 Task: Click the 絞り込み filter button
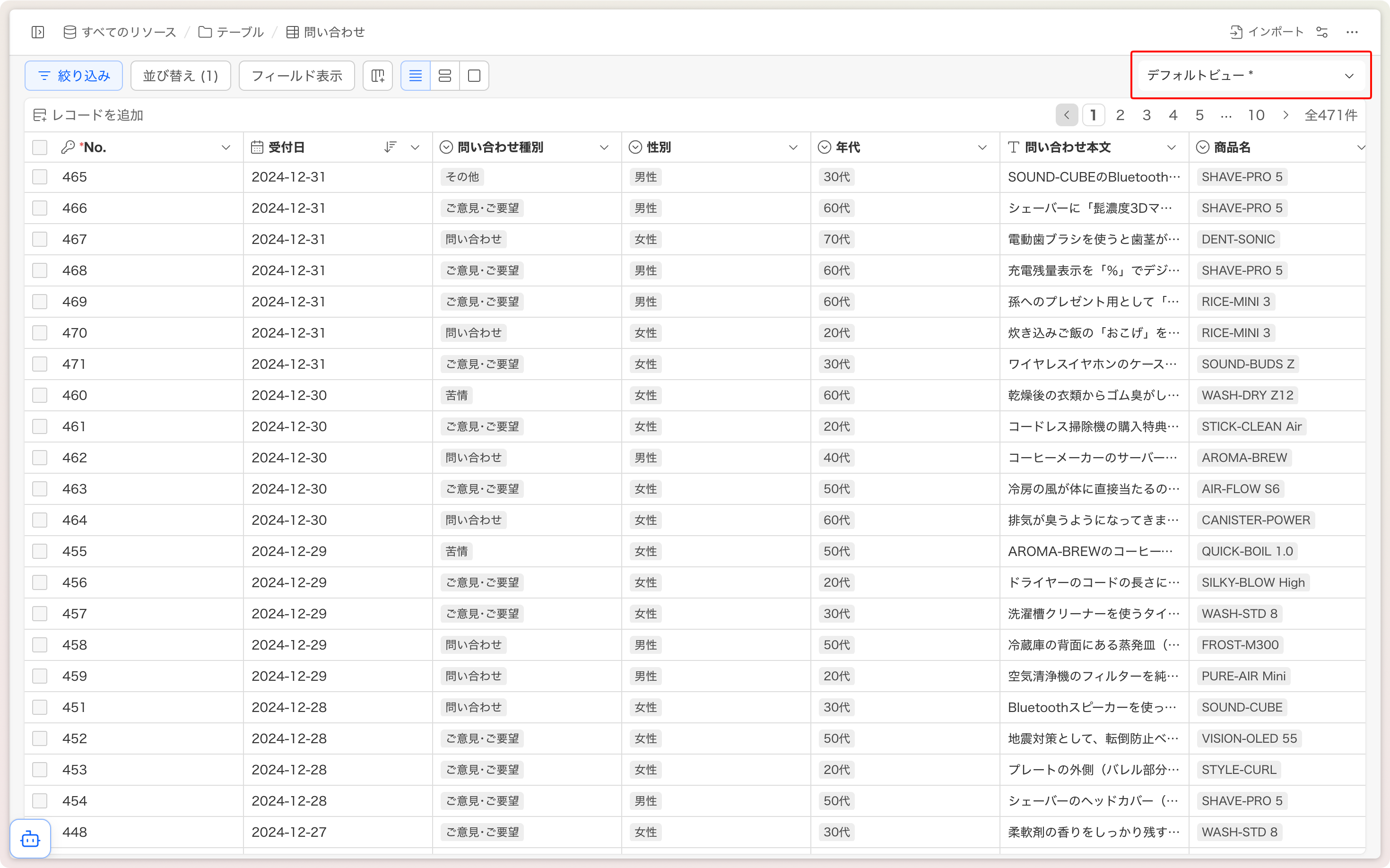tap(74, 76)
